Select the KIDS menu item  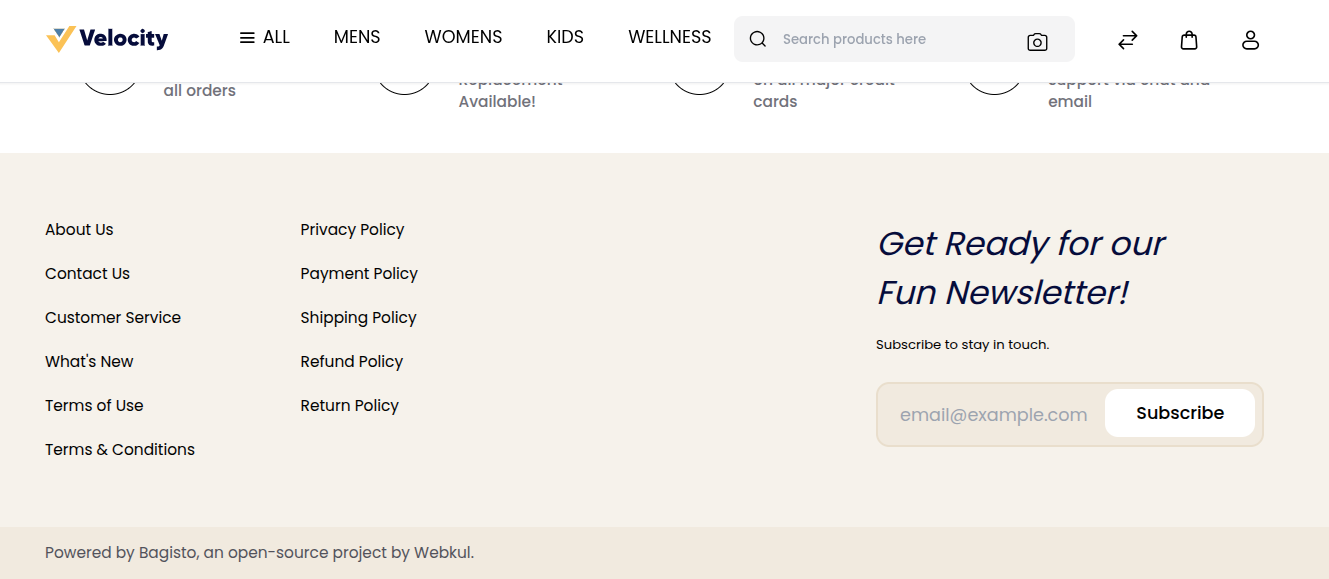pyautogui.click(x=565, y=38)
